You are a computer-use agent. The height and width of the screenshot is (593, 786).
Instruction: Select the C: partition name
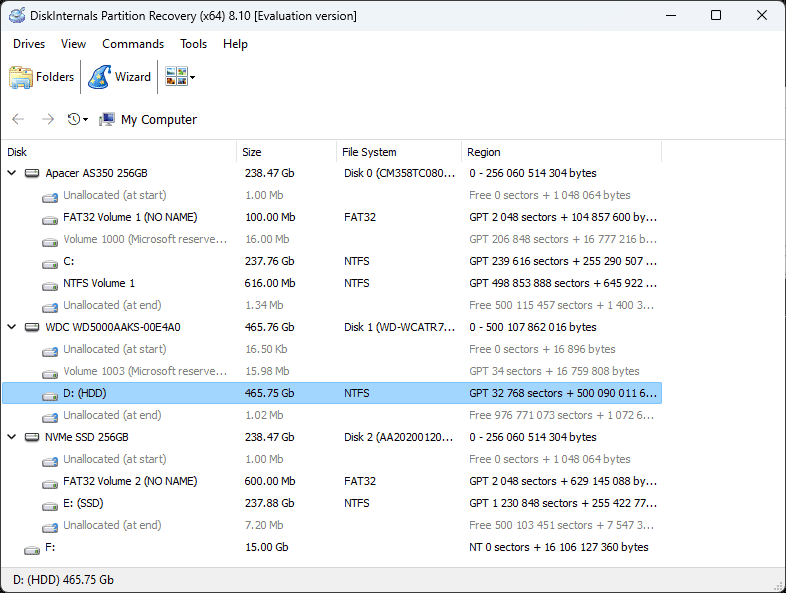pyautogui.click(x=69, y=261)
